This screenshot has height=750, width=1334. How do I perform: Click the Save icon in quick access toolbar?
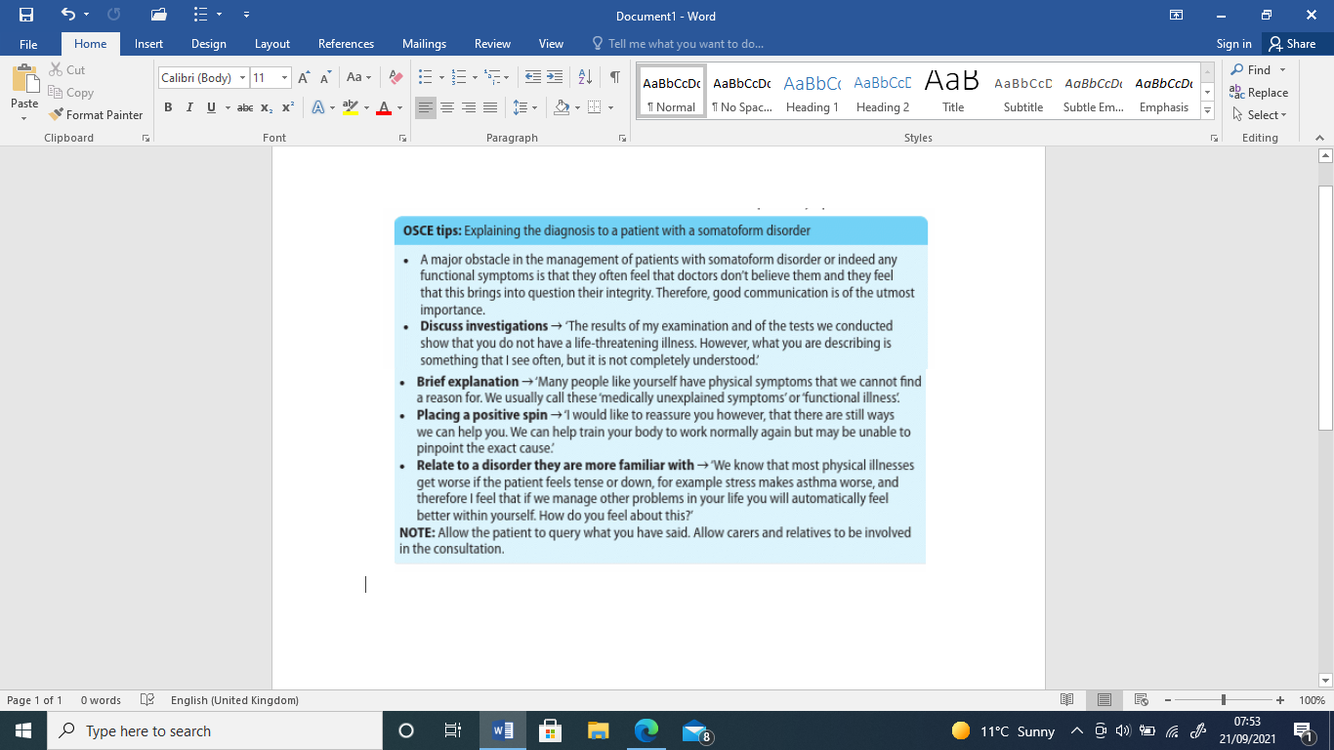click(x=26, y=15)
